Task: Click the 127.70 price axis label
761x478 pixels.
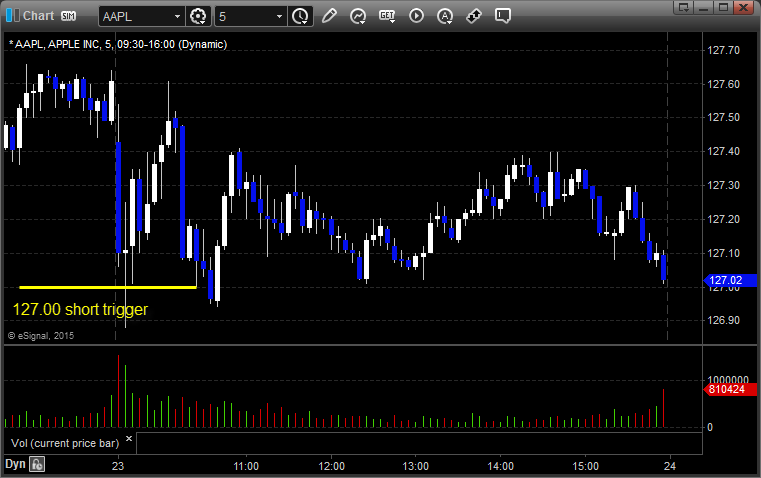Action: 724,50
